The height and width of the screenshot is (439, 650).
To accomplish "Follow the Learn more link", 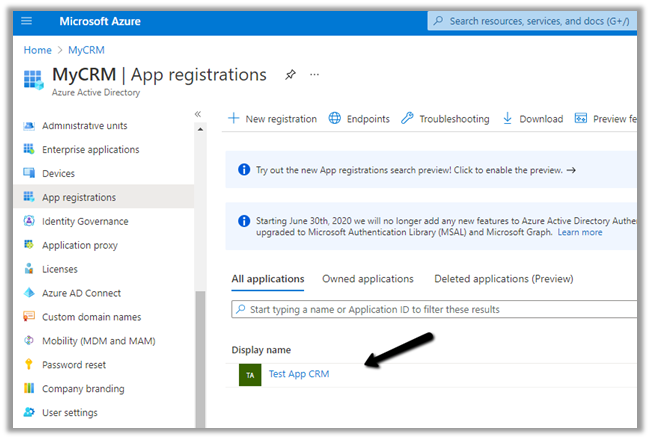I will (x=580, y=232).
